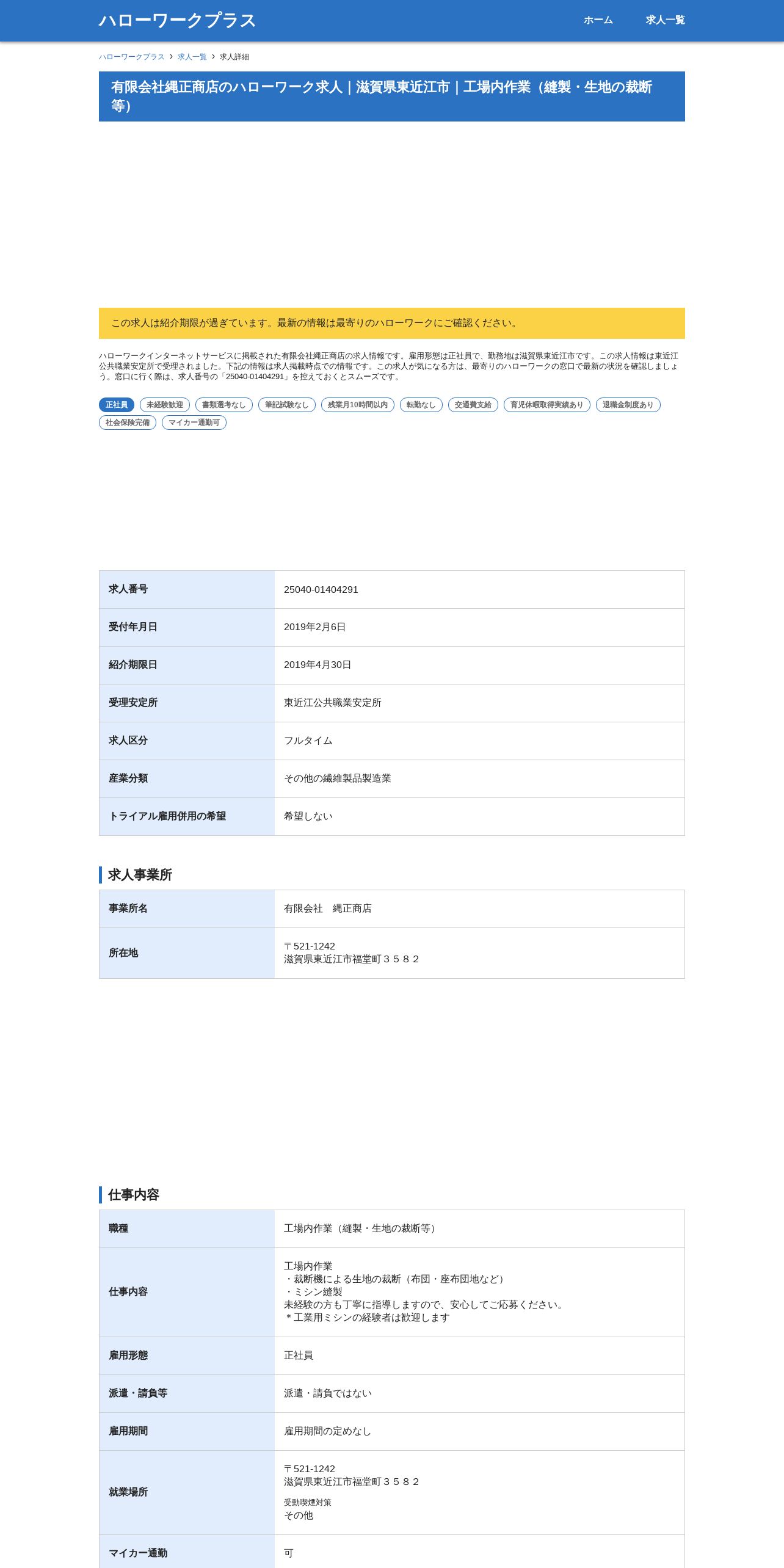Image resolution: width=784 pixels, height=1568 pixels.
Task: Click the 雇用形態 row label
Action: [x=128, y=1356]
